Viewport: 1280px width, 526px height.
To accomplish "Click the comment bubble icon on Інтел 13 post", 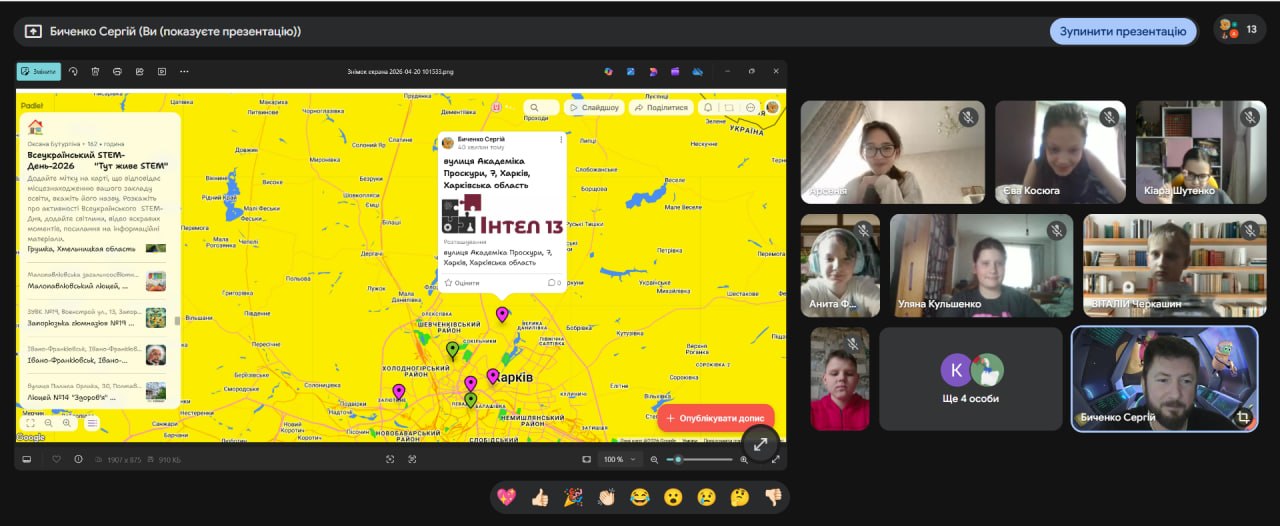I will click(x=550, y=283).
